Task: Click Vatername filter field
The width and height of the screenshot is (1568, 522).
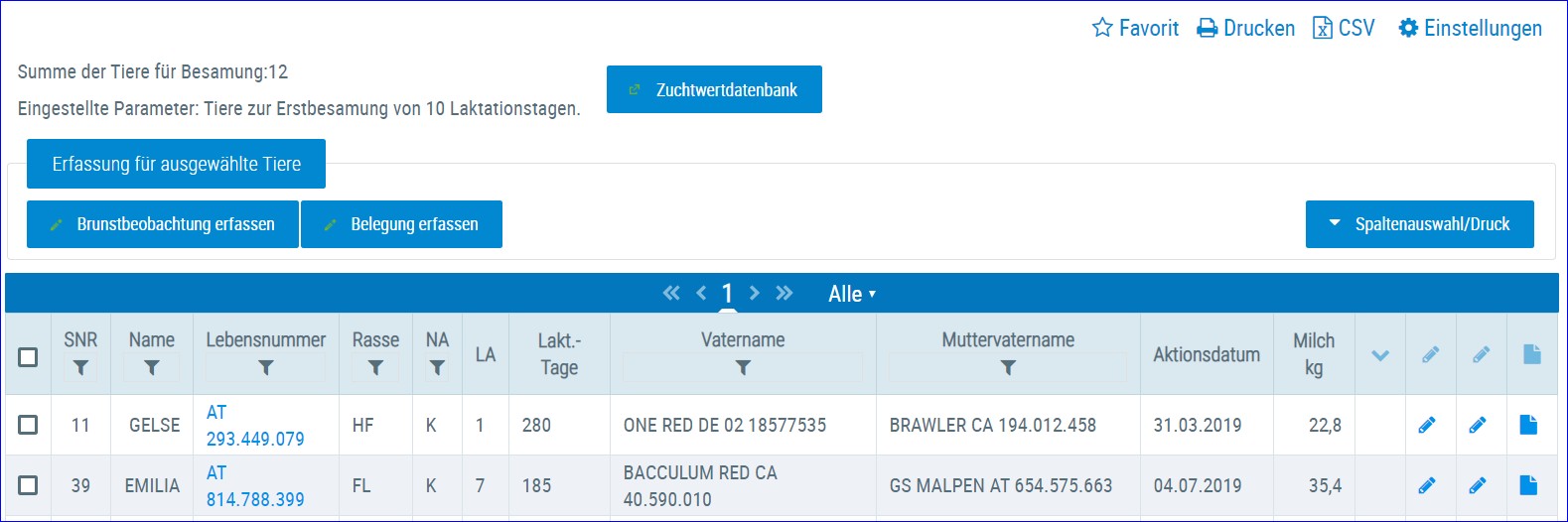Action: point(743,368)
